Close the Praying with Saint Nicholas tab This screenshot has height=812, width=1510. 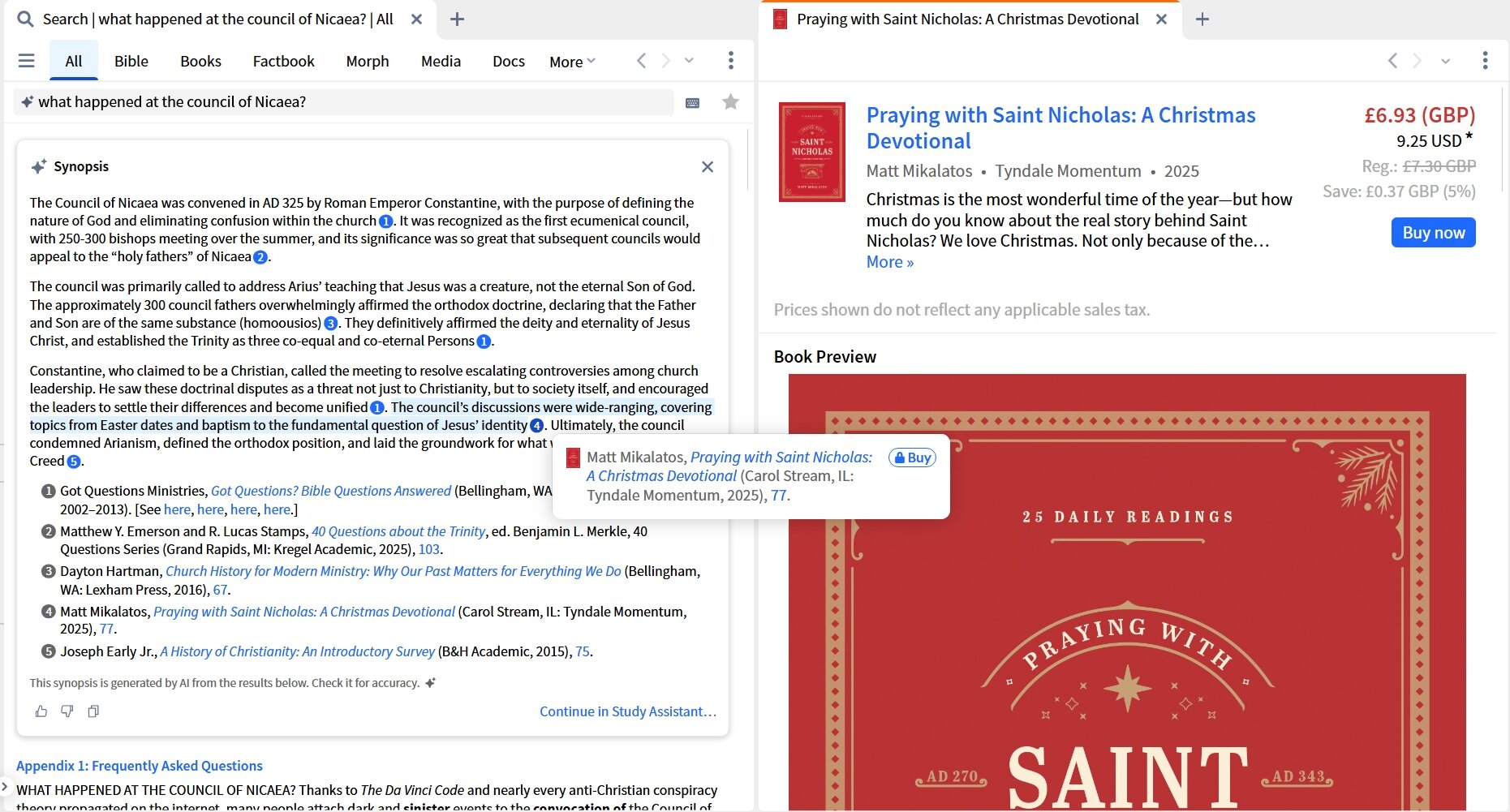point(1161,19)
